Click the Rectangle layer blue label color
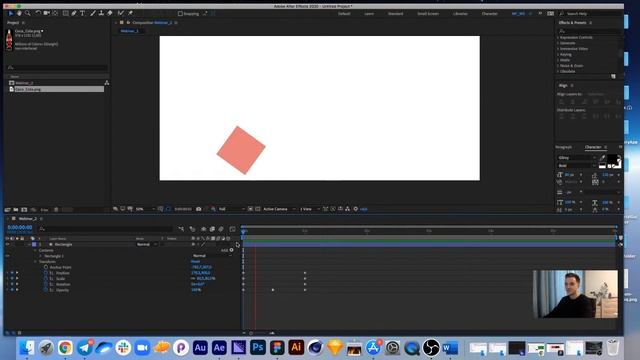 [x=34, y=244]
